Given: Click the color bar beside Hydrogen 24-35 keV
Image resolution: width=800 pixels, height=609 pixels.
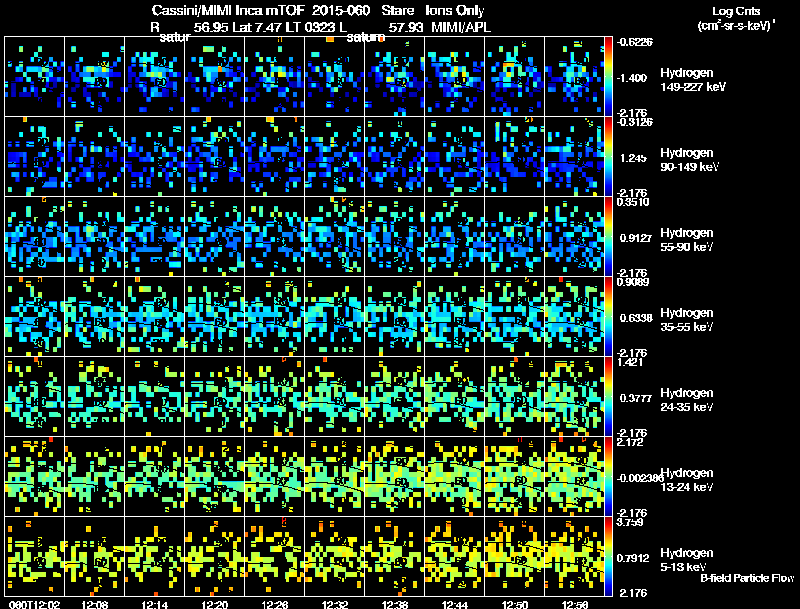Looking at the screenshot, I should (x=608, y=397).
